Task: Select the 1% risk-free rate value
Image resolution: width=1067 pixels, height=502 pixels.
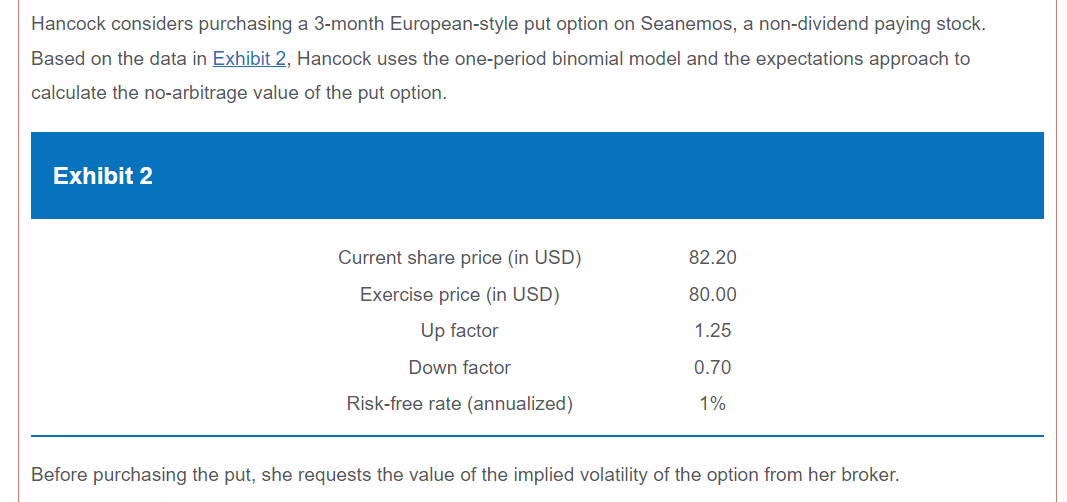Action: [x=712, y=404]
